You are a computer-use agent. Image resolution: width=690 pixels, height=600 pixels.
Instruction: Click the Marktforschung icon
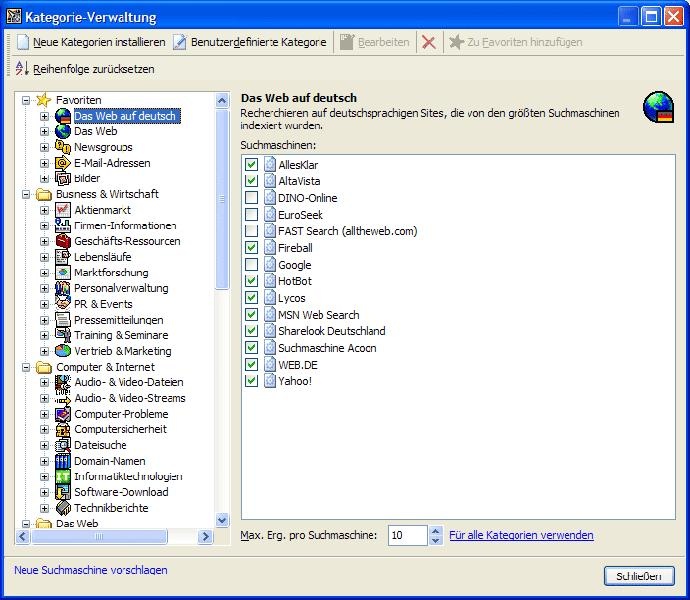point(63,272)
